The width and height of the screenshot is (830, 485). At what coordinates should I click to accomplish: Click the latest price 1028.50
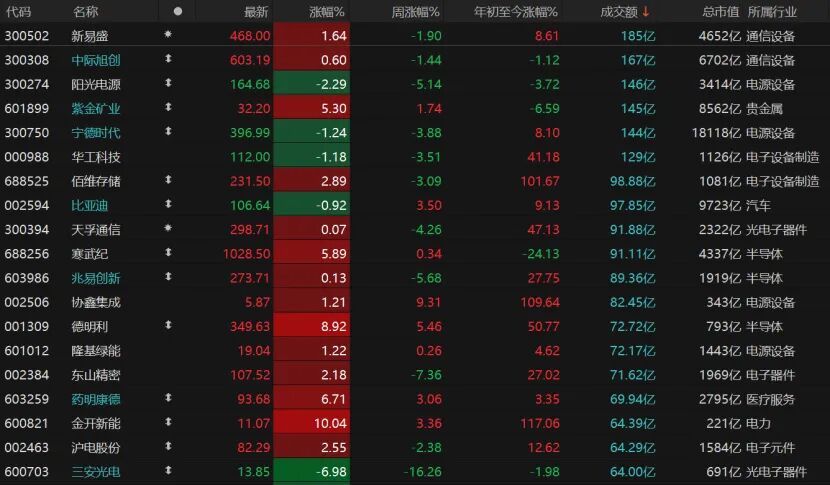coord(246,254)
